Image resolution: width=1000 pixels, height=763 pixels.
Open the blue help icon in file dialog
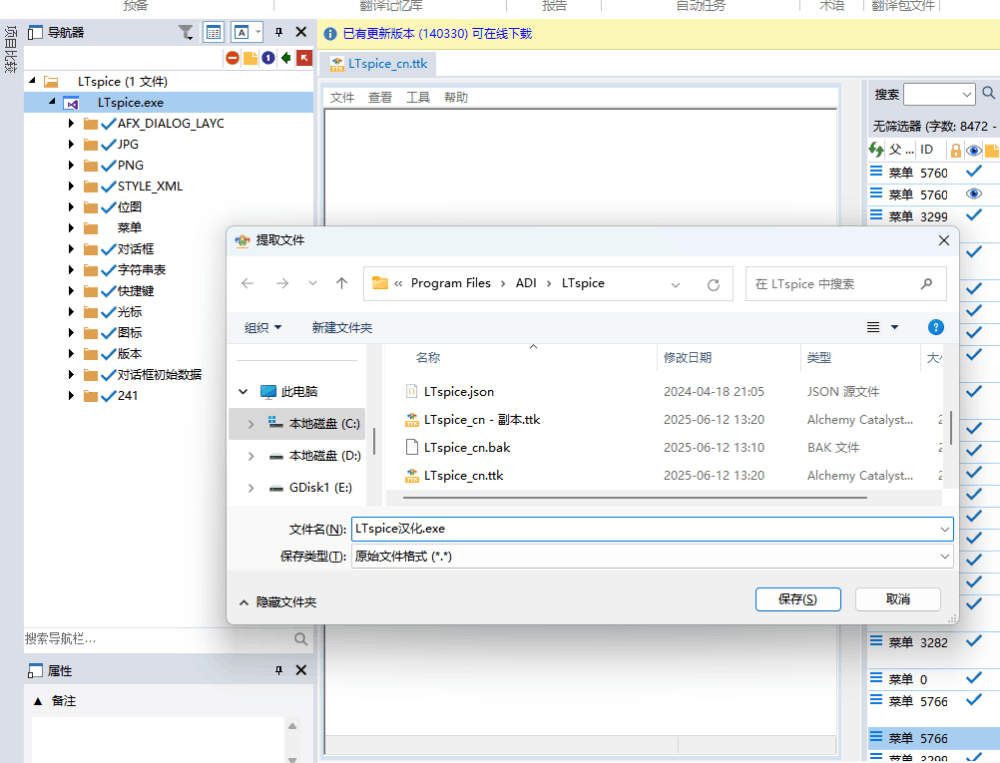pos(936,327)
